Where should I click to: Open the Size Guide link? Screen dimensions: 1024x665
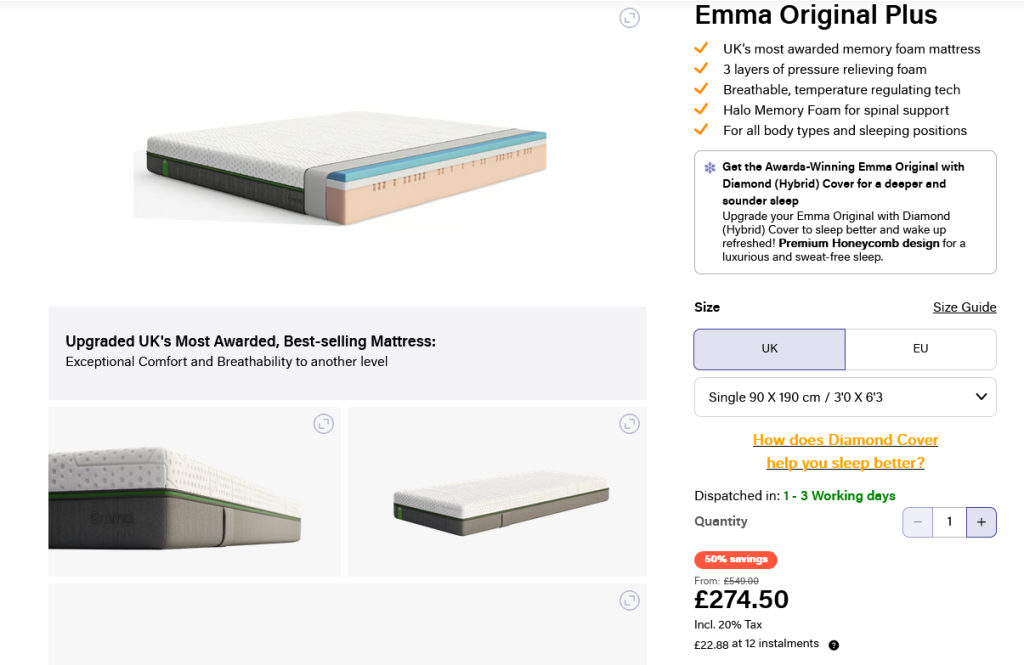click(964, 307)
